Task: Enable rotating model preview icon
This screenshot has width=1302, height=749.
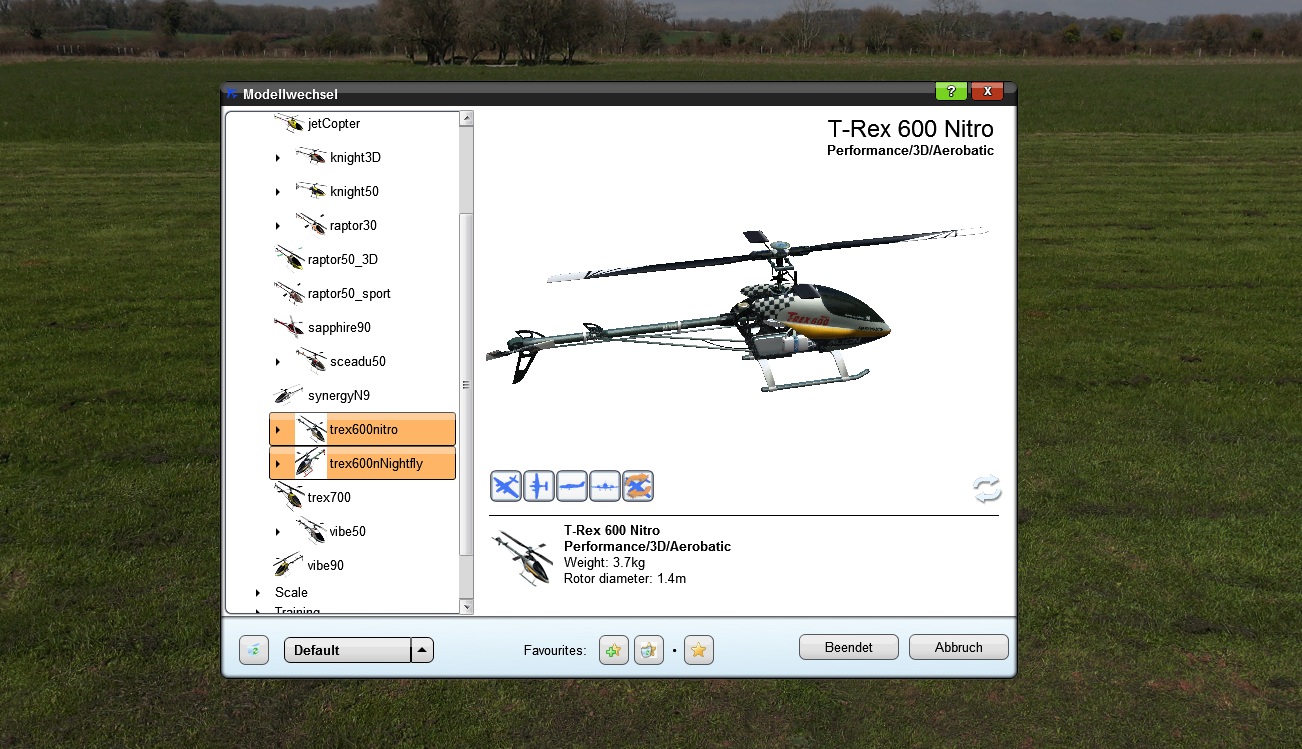Action: [638, 486]
